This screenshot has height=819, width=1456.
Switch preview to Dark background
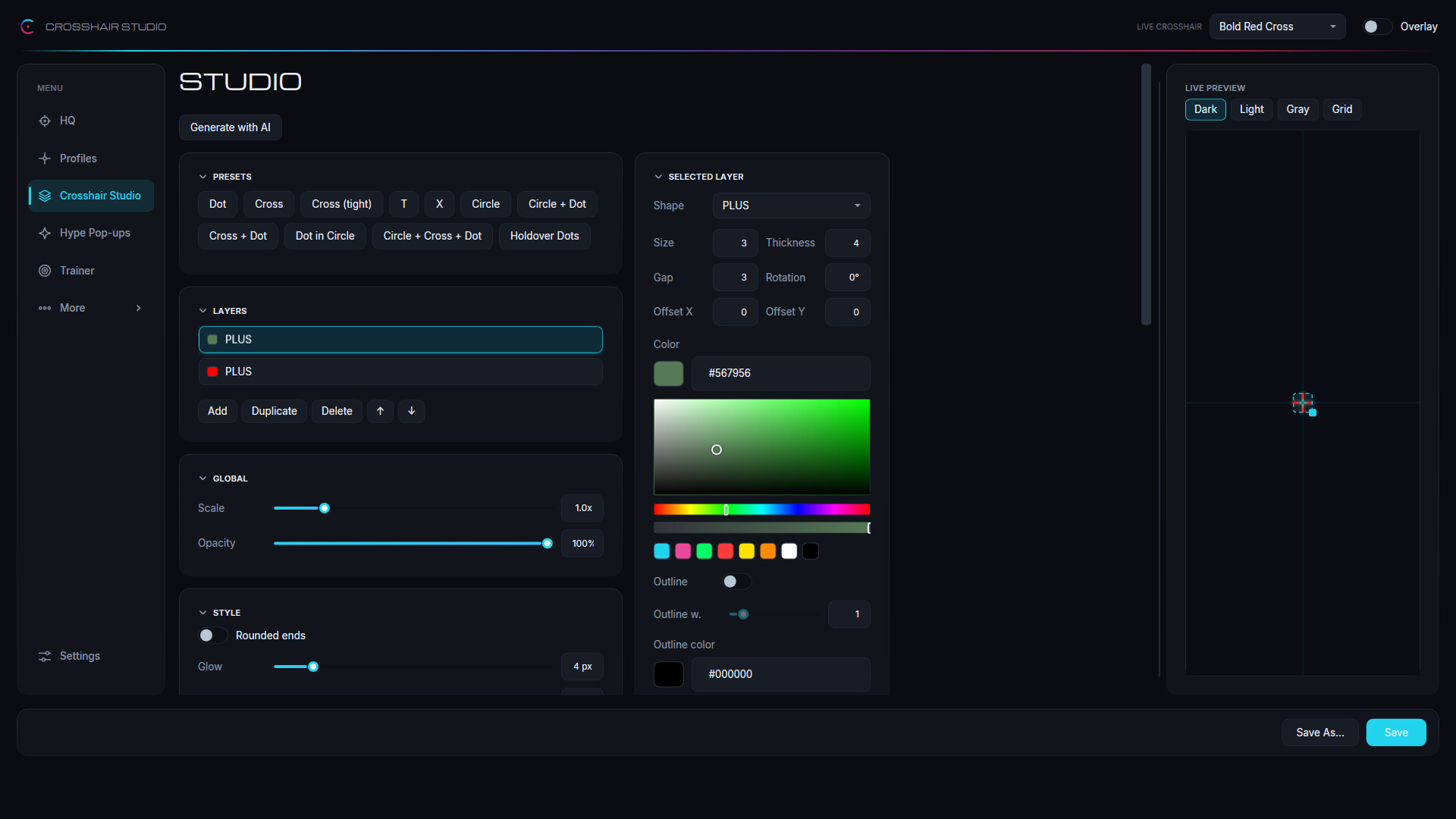(1205, 109)
